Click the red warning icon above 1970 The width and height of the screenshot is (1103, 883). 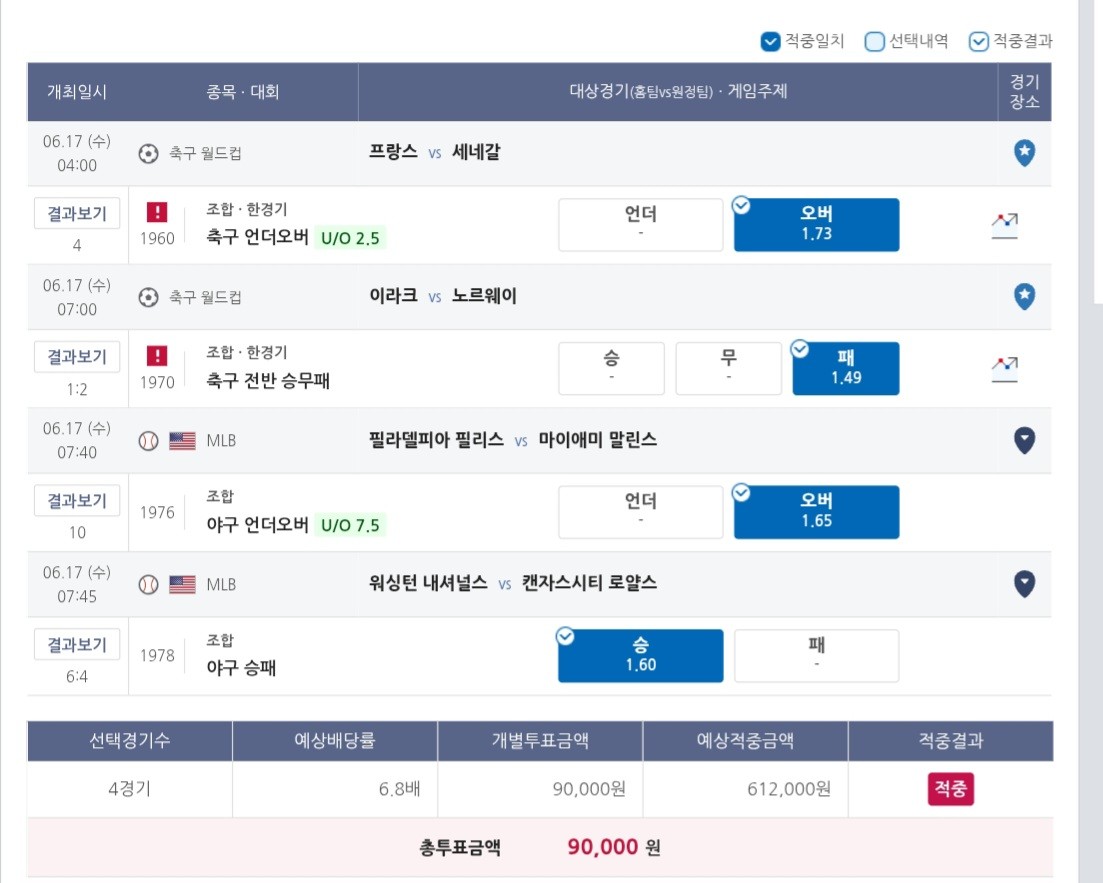click(x=157, y=355)
